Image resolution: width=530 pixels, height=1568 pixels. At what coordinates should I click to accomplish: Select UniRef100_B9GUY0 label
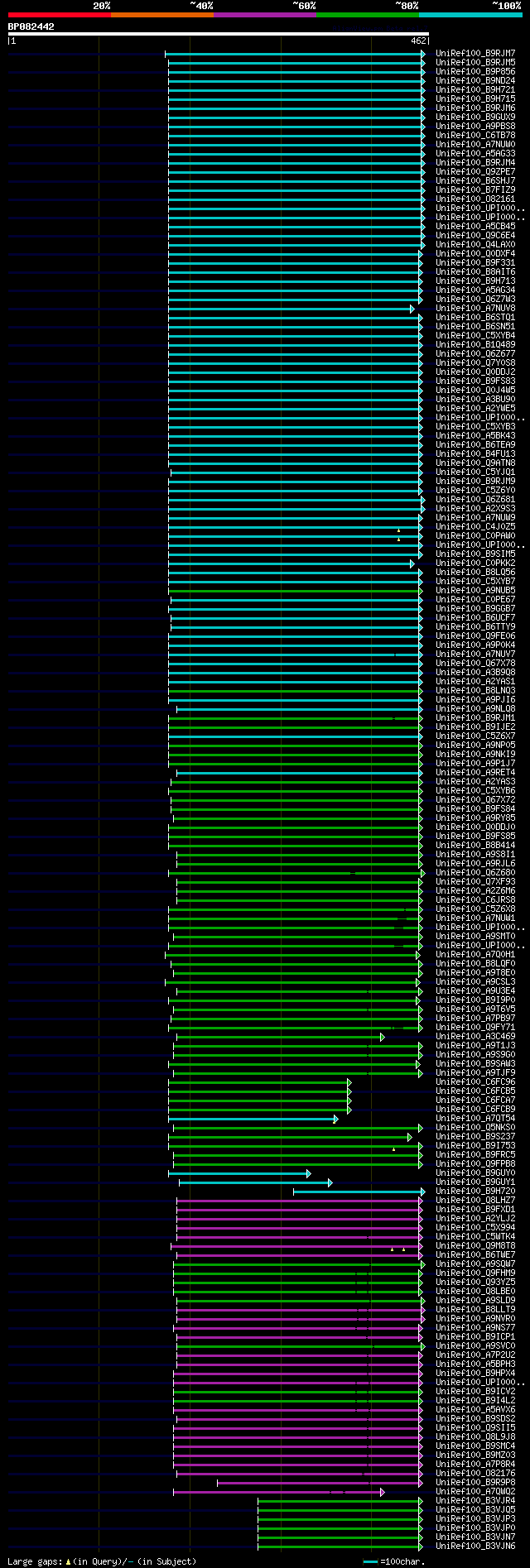pyautogui.click(x=475, y=1173)
